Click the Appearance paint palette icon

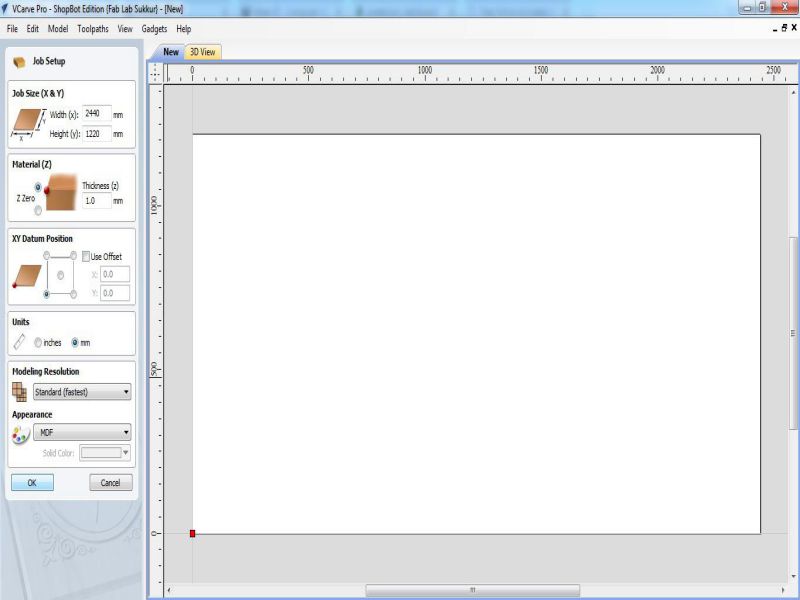coord(20,435)
